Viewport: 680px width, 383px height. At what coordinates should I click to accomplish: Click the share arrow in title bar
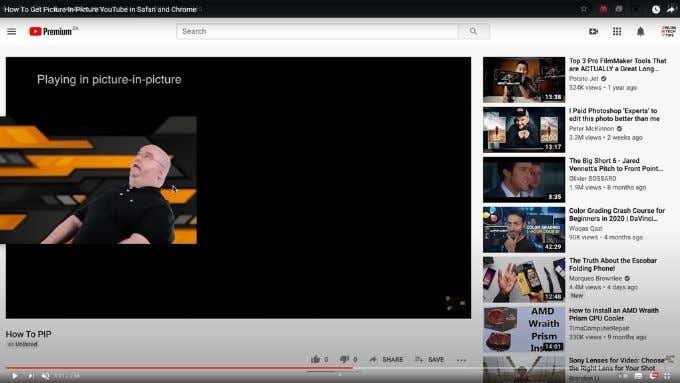670,9
